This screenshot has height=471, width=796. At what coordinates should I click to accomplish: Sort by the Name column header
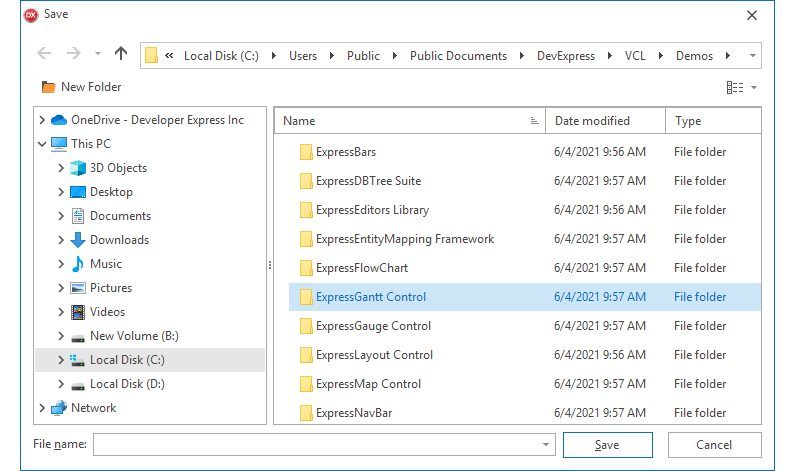click(300, 121)
